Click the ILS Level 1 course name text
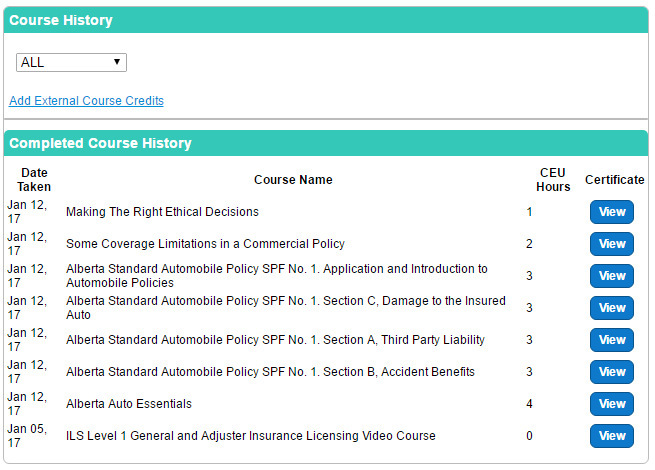The height and width of the screenshot is (470, 655). [x=251, y=436]
